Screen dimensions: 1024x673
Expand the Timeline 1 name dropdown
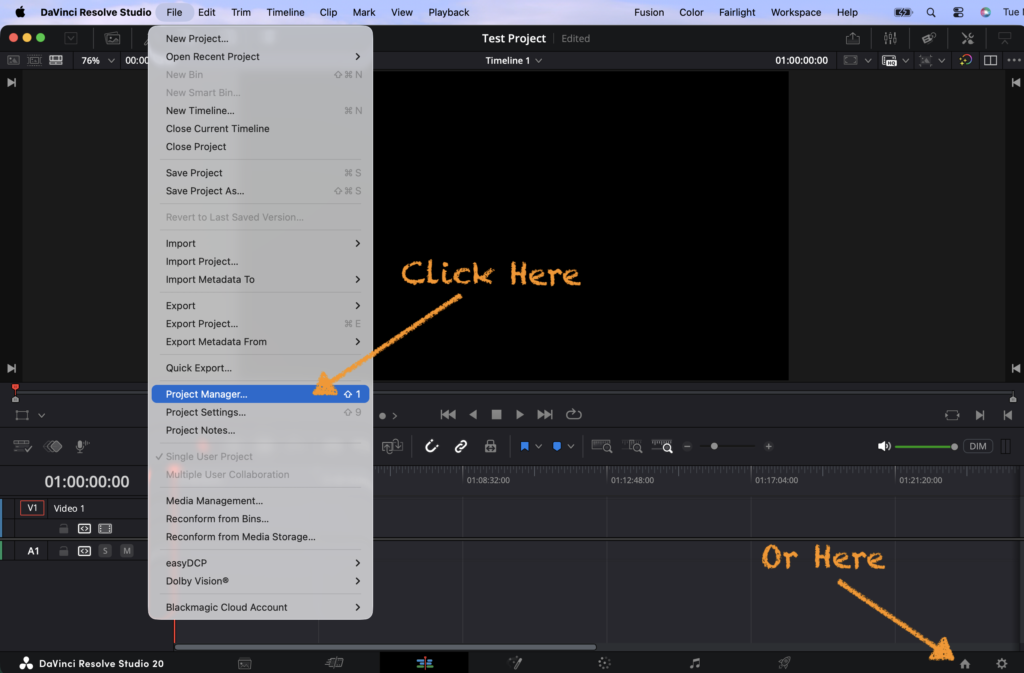point(514,60)
